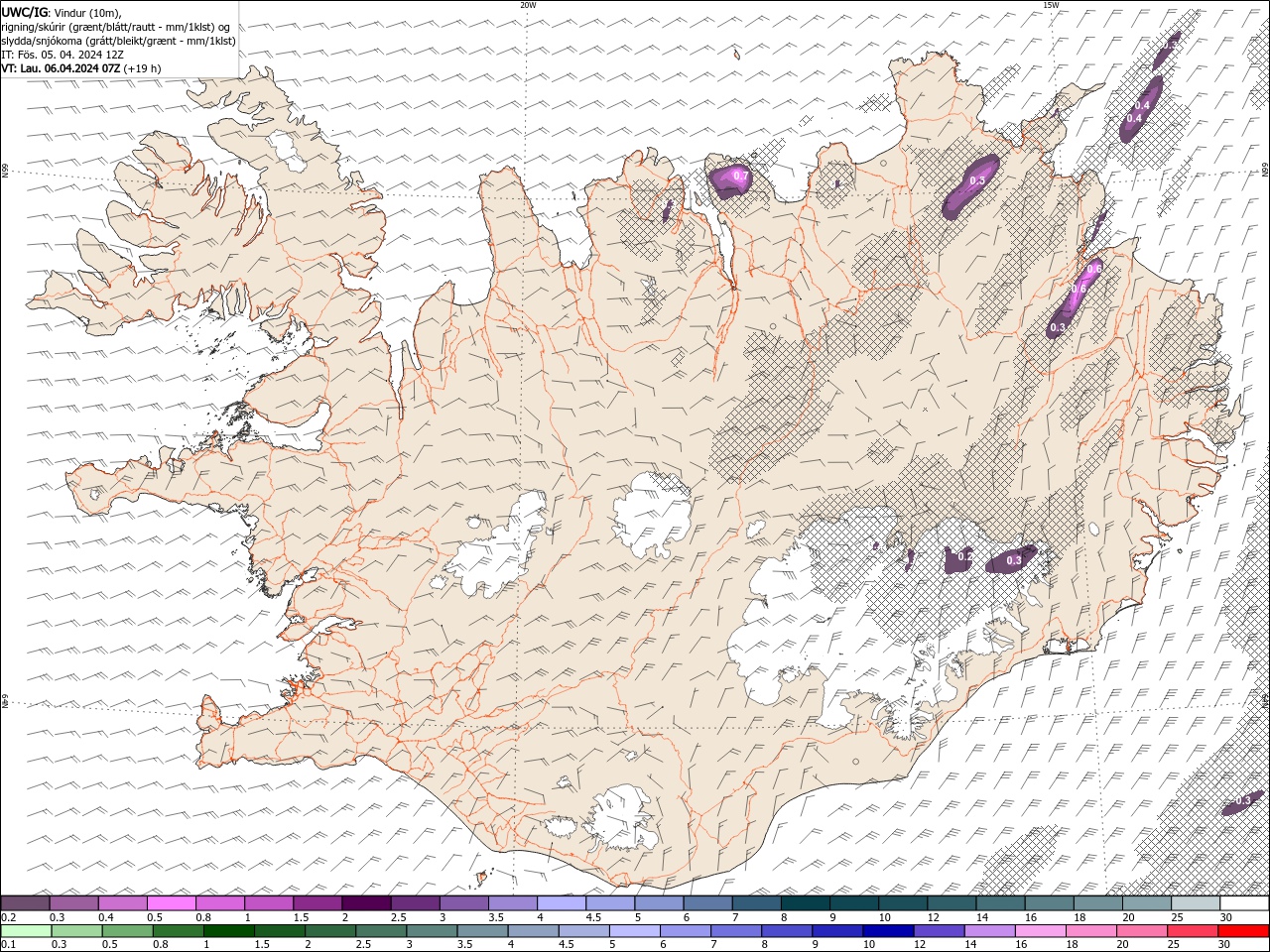The image size is (1270, 952).
Task: Click the lilac 14 swatch on lower scale
Action: 989,931
